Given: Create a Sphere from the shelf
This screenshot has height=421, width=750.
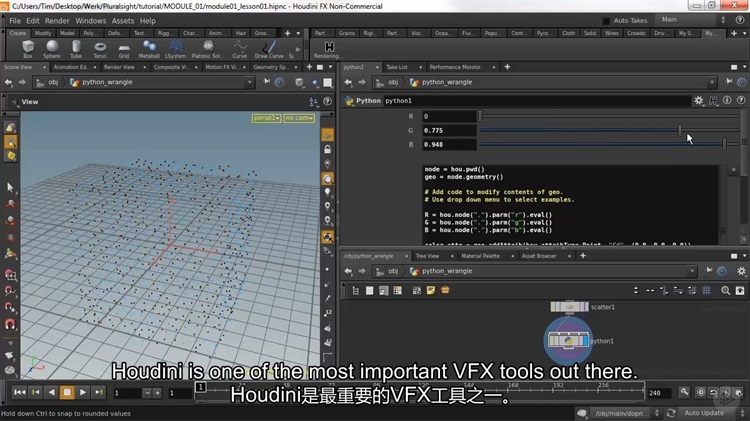Looking at the screenshot, I should pos(52,49).
